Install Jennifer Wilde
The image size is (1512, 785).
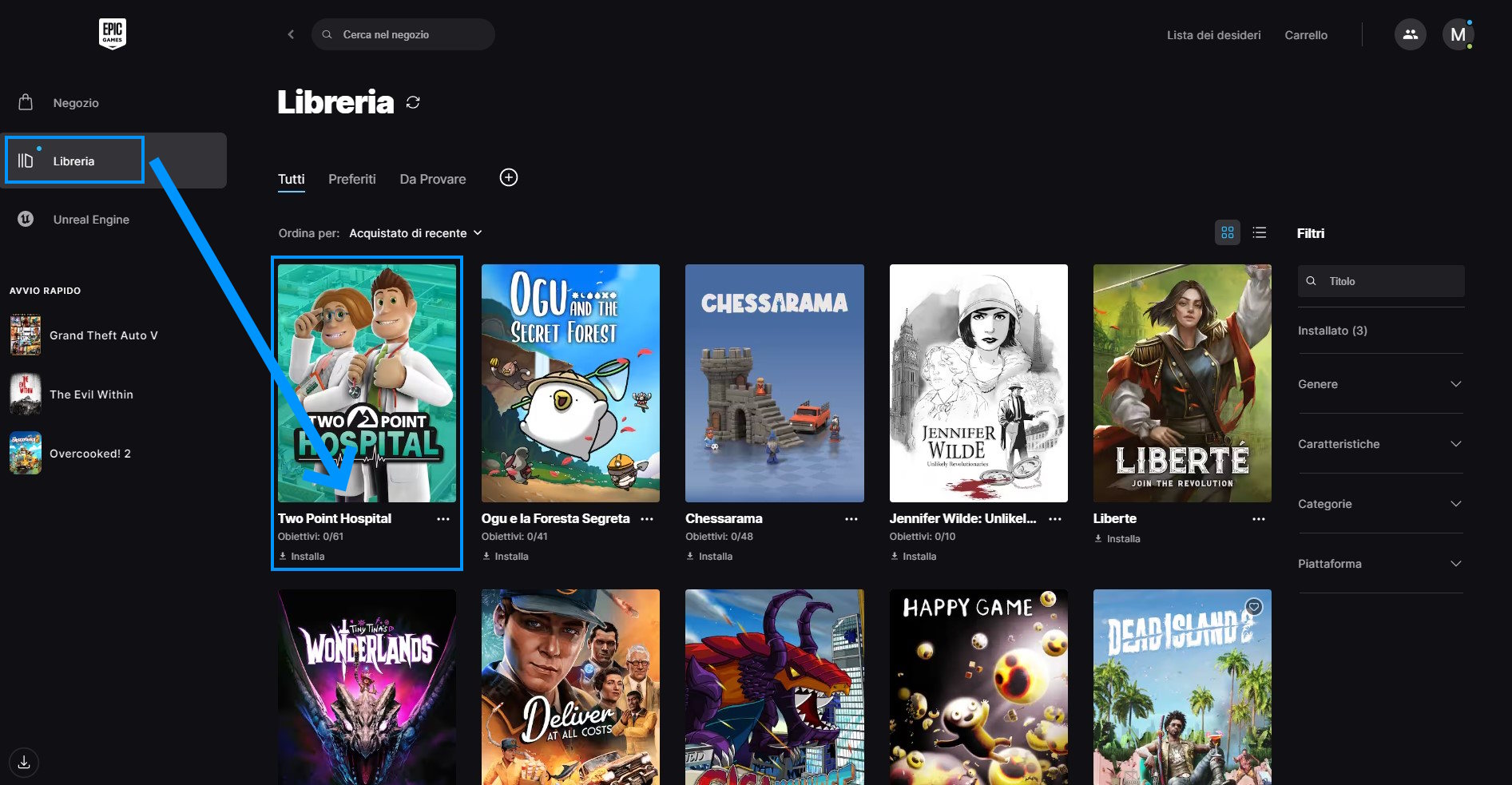[x=913, y=557]
